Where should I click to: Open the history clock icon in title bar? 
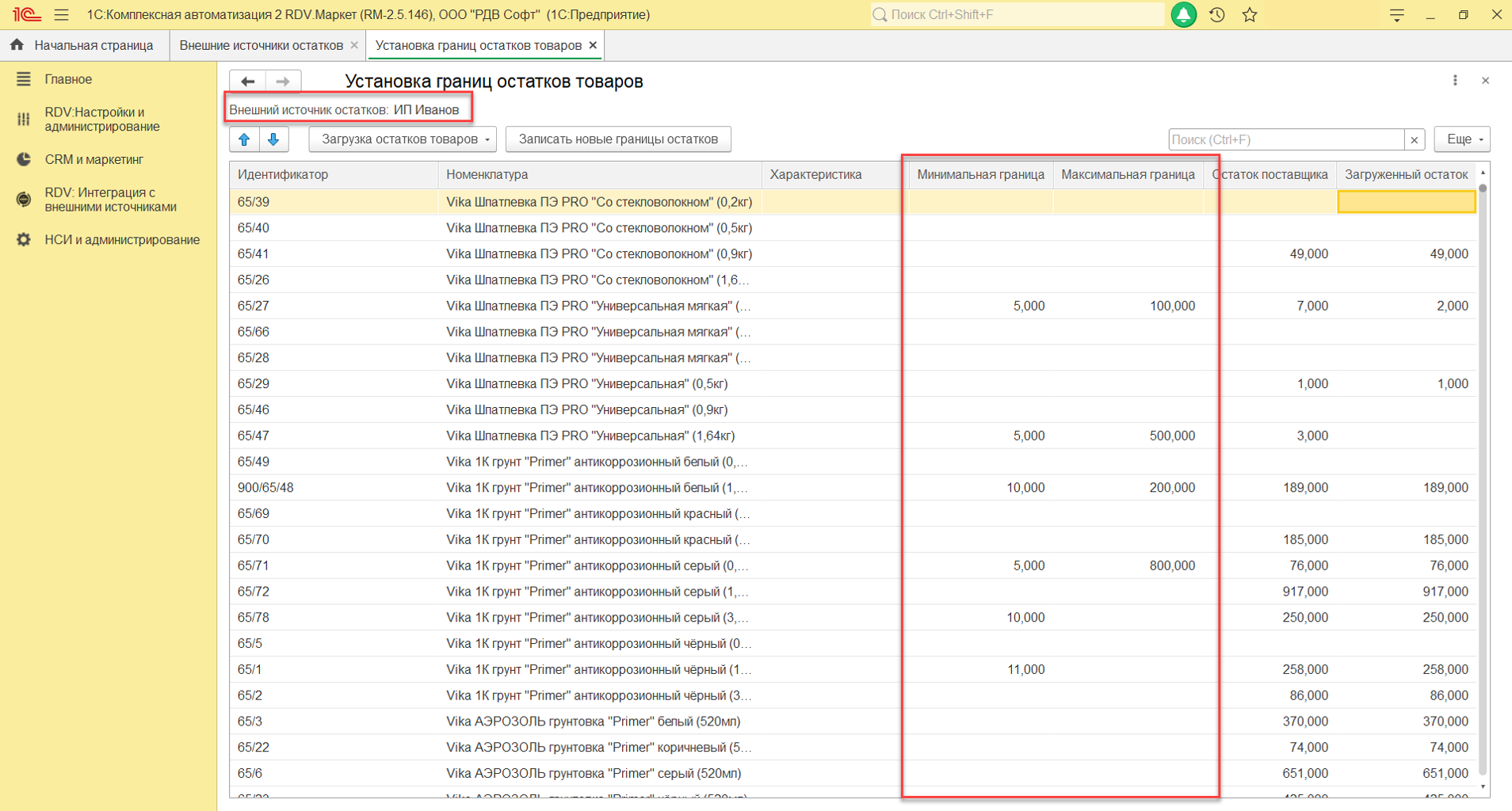click(x=1217, y=15)
